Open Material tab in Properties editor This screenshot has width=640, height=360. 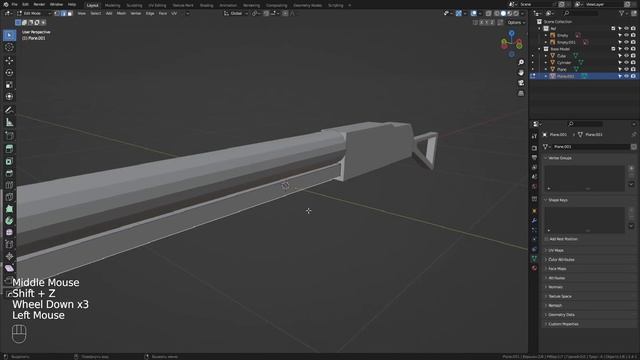click(534, 268)
